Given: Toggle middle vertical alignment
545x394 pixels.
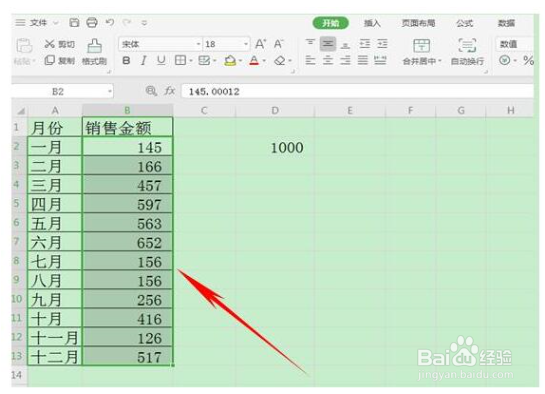Looking at the screenshot, I should click(x=328, y=44).
